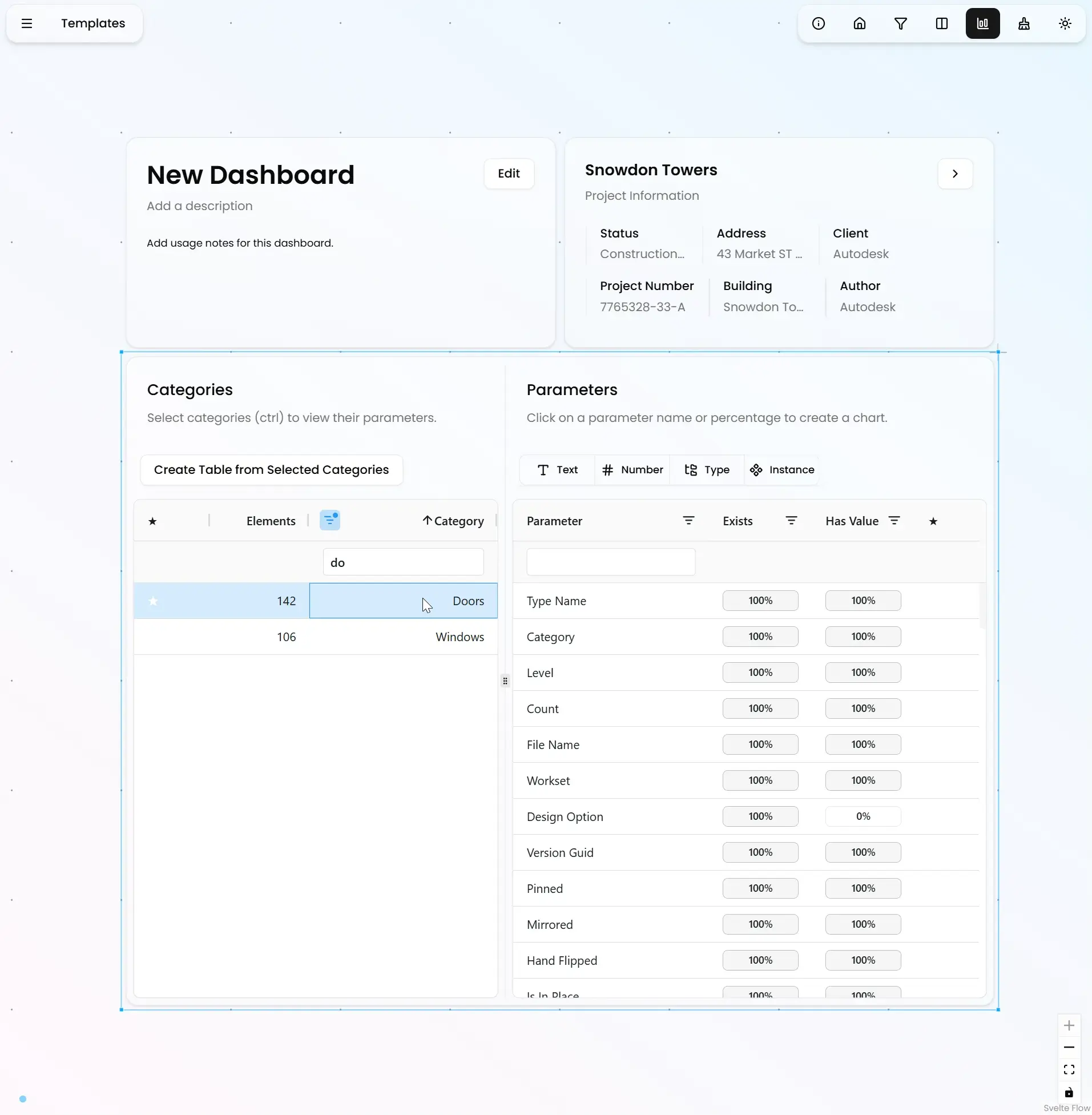The image size is (1092, 1115).
Task: Toggle light theme sun icon
Action: (1065, 23)
